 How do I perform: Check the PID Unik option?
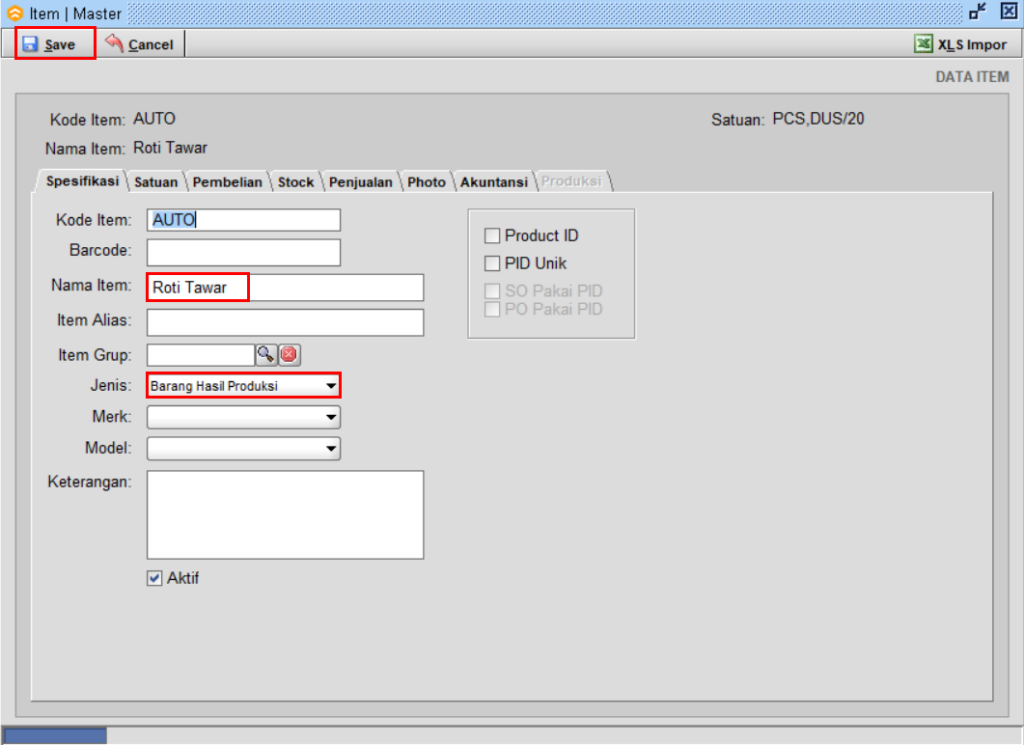[x=492, y=263]
